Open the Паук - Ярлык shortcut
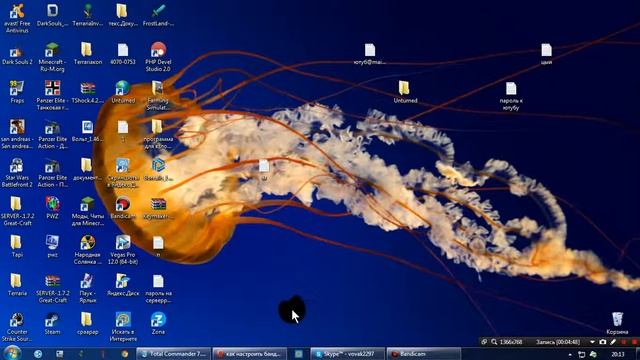 click(x=87, y=288)
